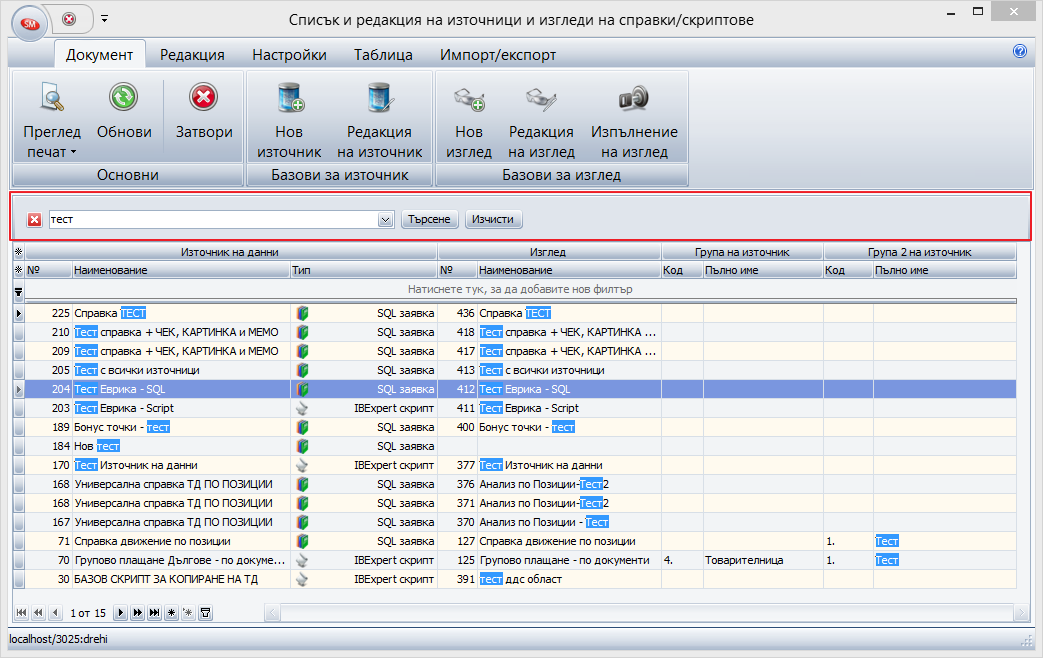The image size is (1043, 658).
Task: Click view cell Анализ по Позиции - Тест
Action: click(569, 522)
